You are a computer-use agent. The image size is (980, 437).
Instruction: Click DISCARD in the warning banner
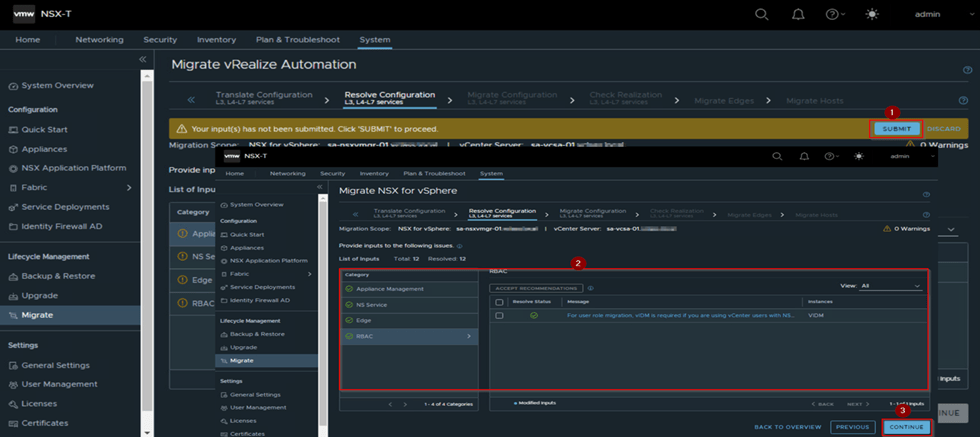click(x=943, y=129)
